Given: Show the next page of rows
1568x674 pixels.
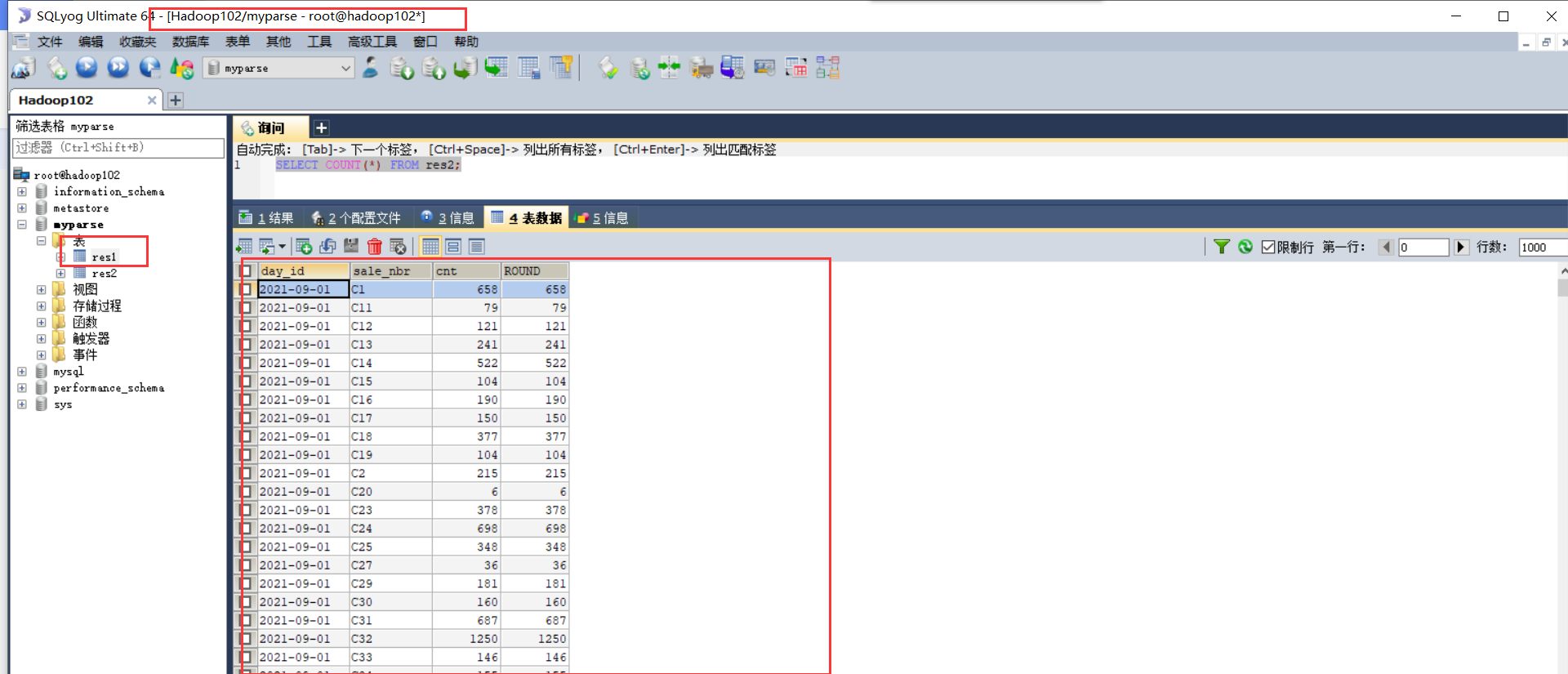Looking at the screenshot, I should tap(1461, 247).
